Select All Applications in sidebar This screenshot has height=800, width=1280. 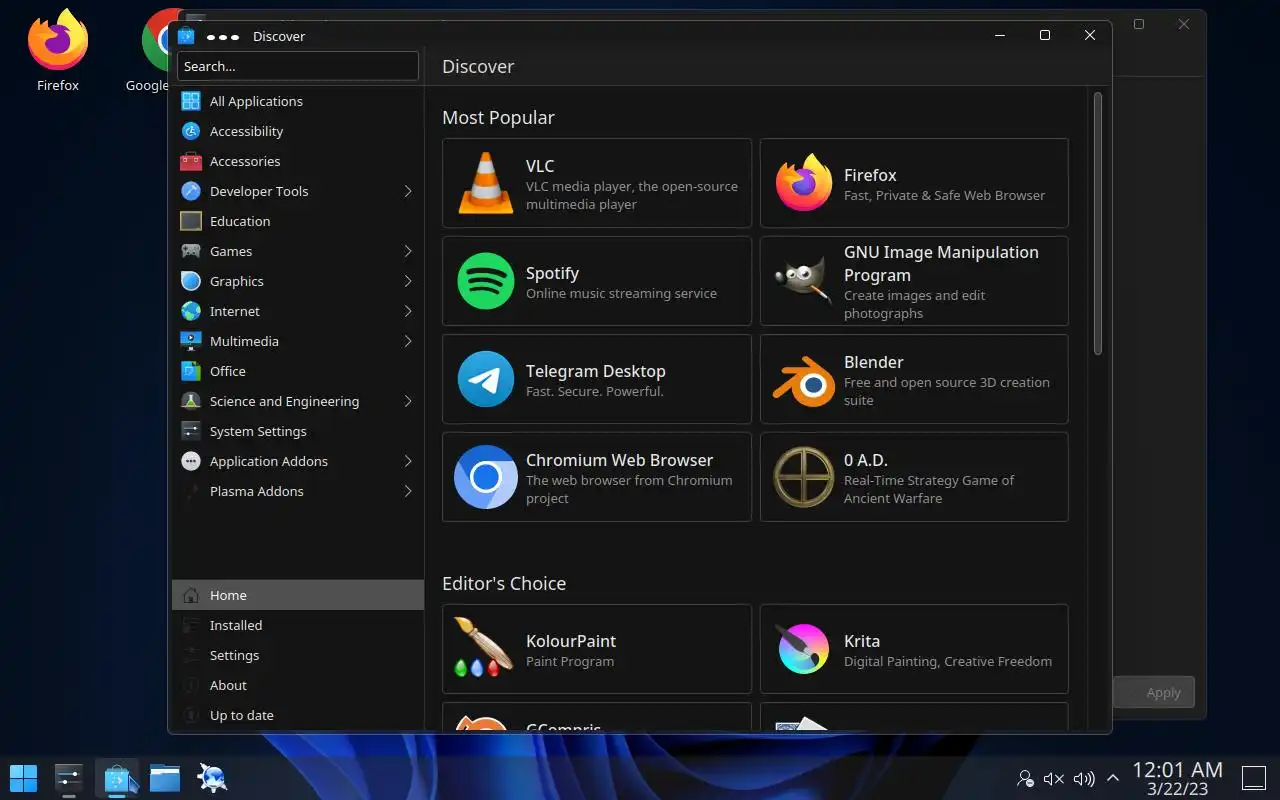pyautogui.click(x=298, y=101)
